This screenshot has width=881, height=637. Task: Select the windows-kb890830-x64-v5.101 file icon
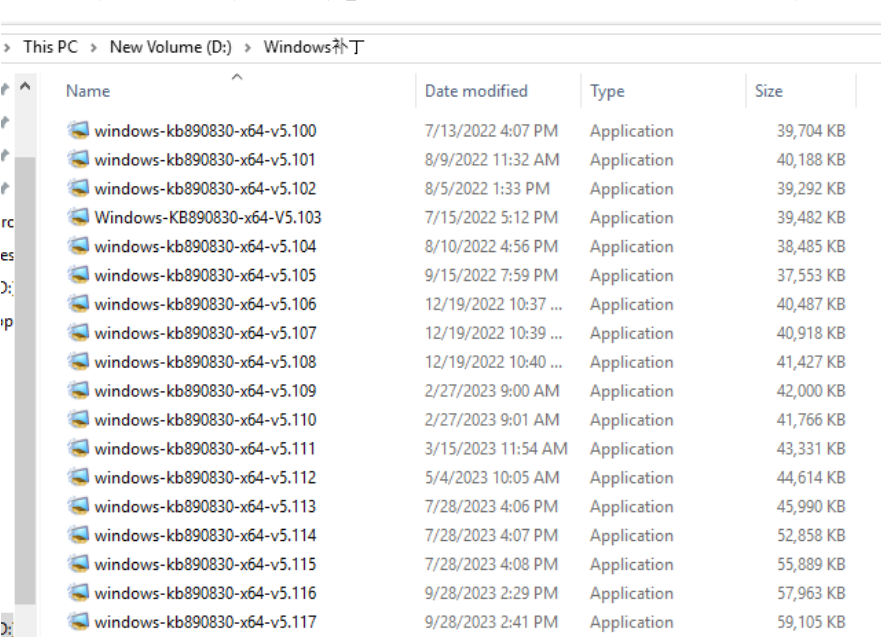[78, 160]
